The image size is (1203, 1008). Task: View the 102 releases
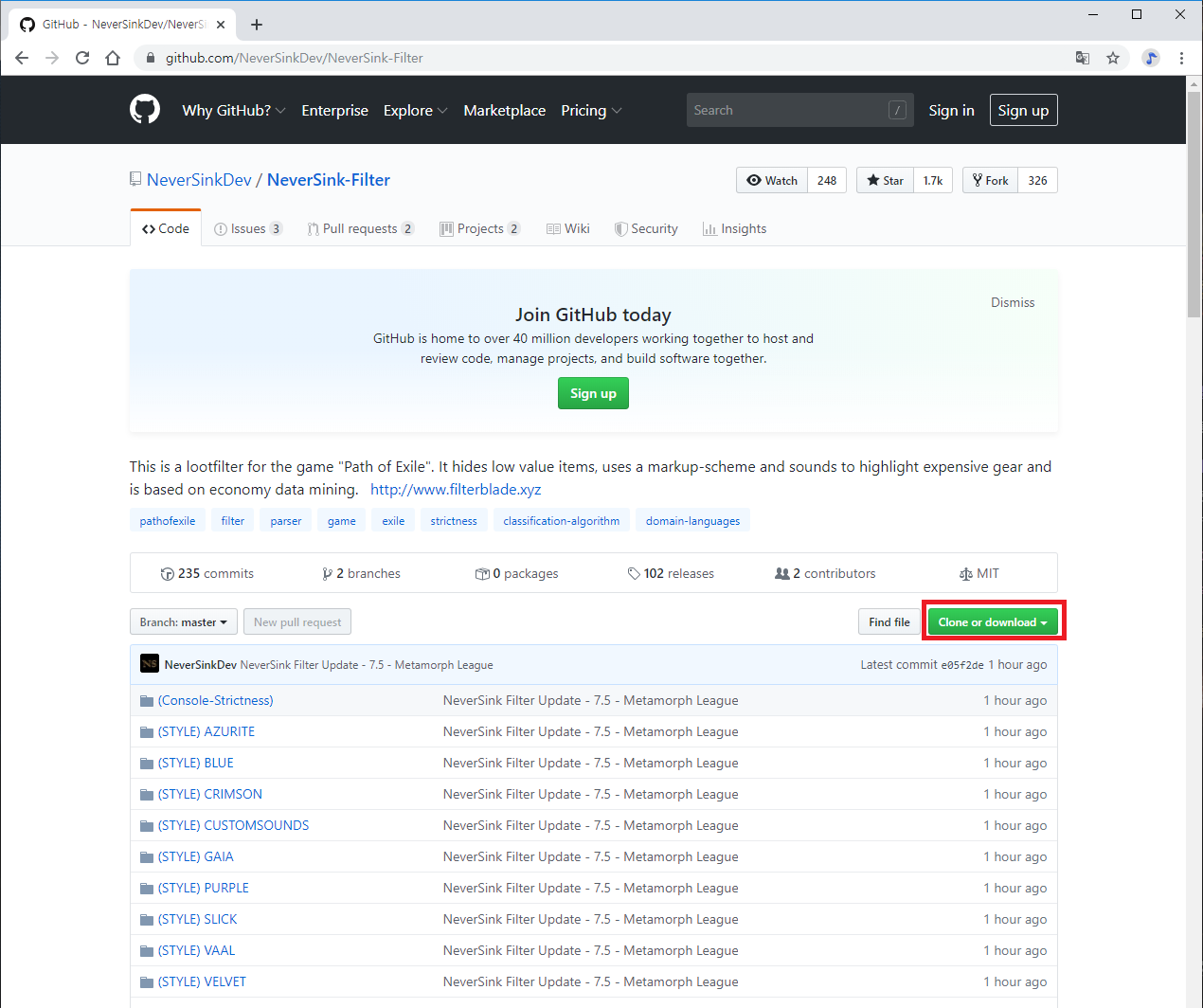point(671,573)
